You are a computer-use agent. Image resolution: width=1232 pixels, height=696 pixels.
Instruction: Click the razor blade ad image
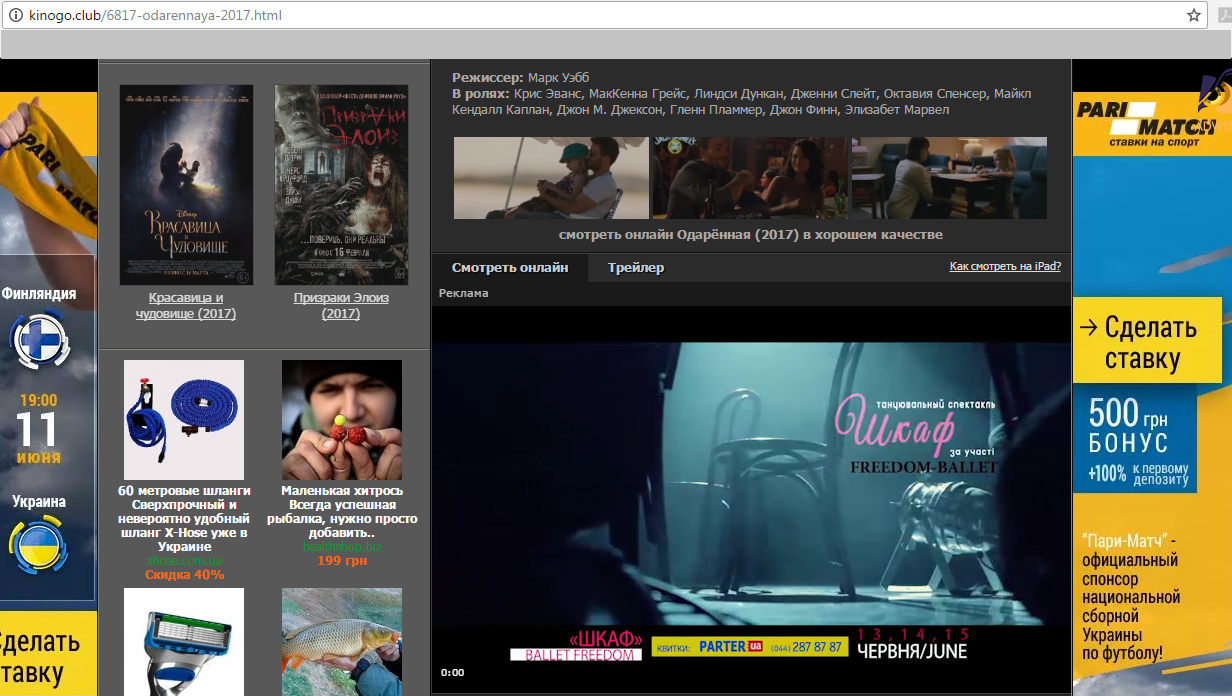[x=184, y=640]
